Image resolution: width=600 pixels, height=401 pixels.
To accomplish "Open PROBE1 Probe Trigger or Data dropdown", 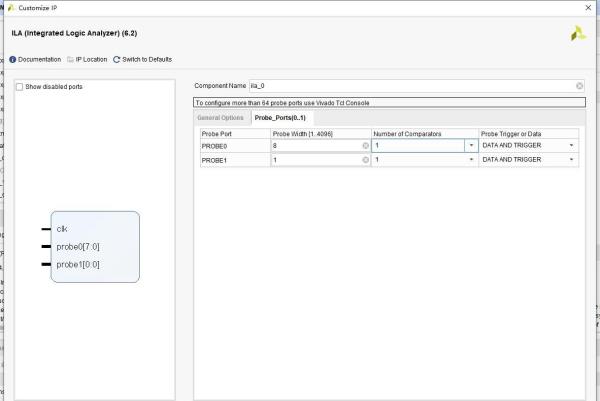I will point(571,160).
